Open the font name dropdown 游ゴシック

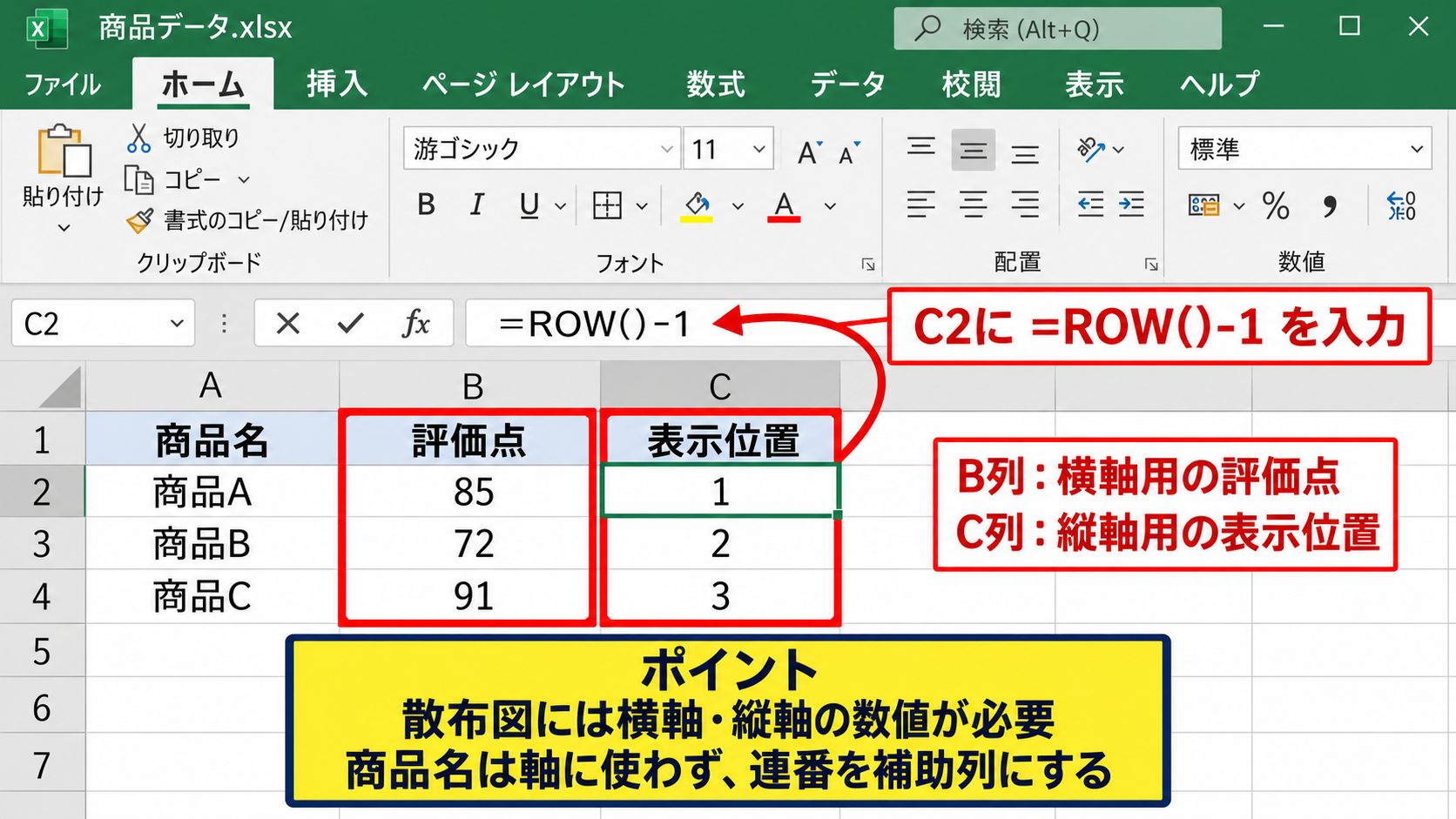click(666, 150)
